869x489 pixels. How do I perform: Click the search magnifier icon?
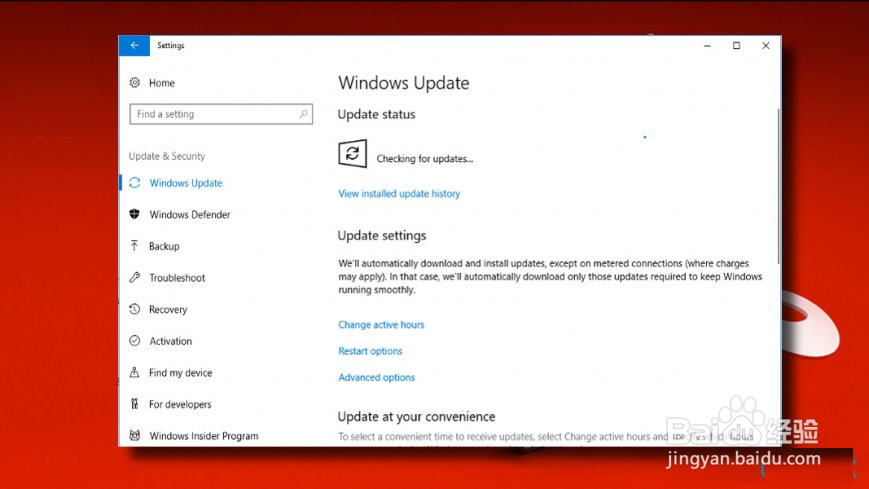click(x=303, y=114)
